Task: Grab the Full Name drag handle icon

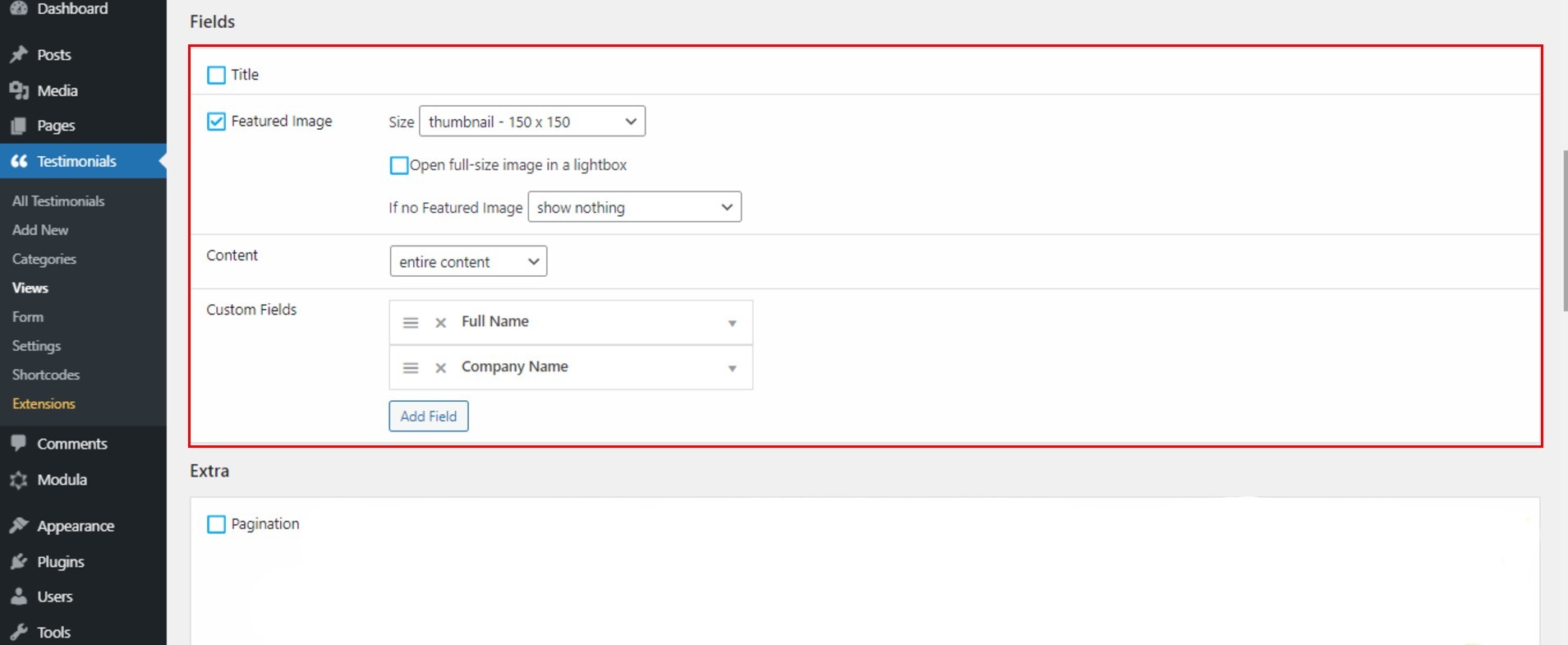Action: click(x=411, y=323)
